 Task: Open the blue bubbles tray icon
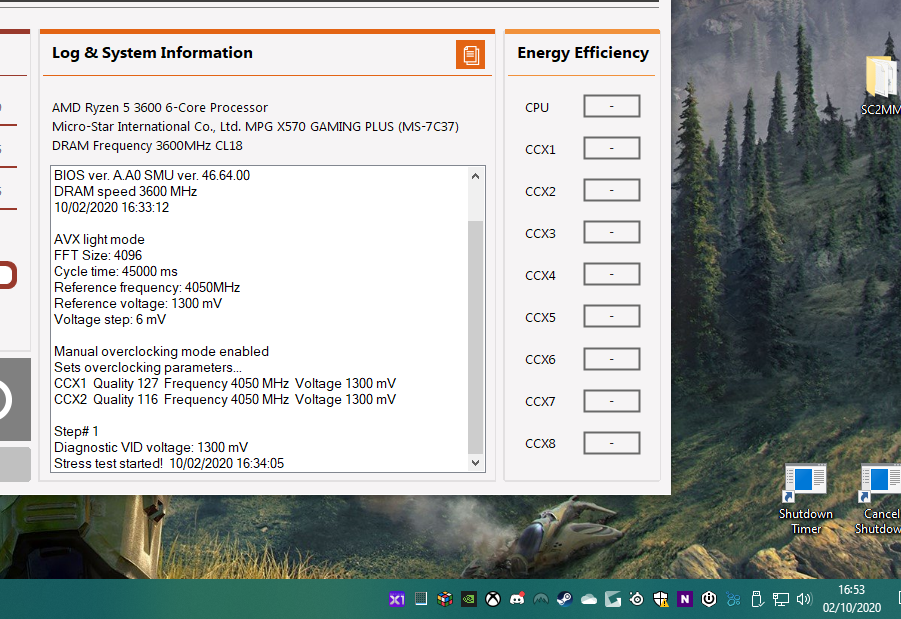pos(733,599)
